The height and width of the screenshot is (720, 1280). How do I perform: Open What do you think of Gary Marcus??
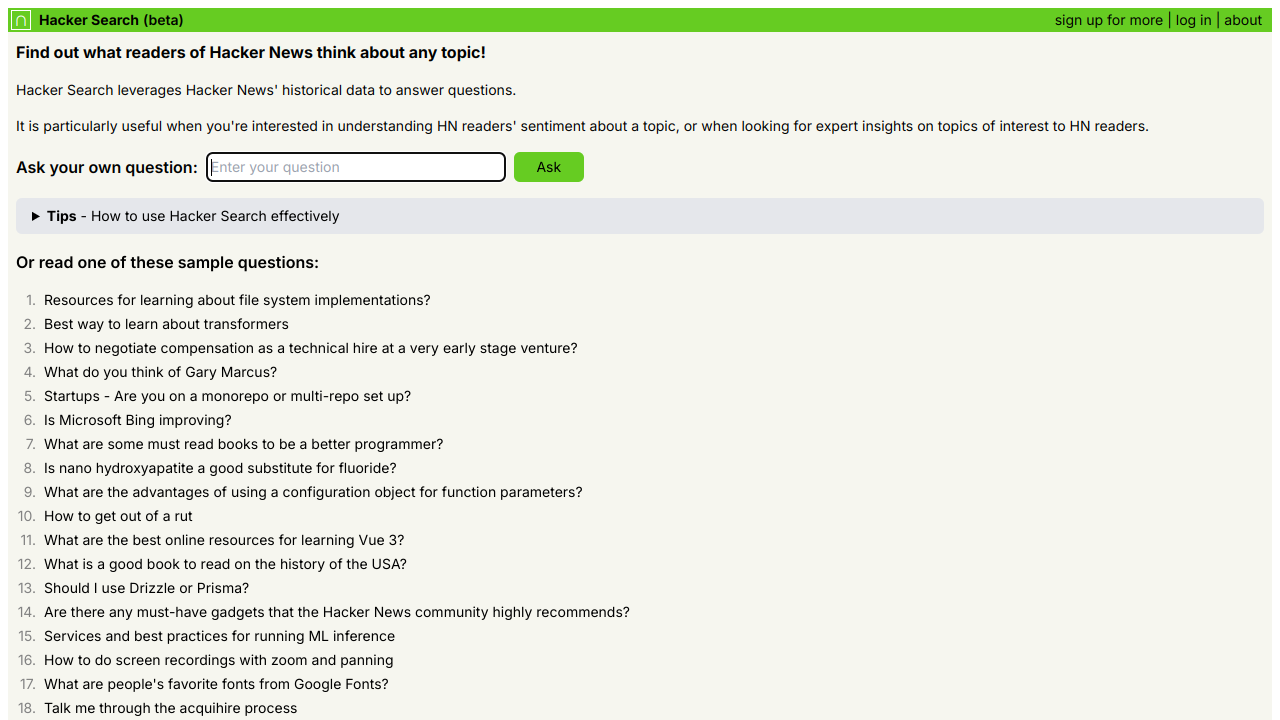pyautogui.click(x=161, y=372)
